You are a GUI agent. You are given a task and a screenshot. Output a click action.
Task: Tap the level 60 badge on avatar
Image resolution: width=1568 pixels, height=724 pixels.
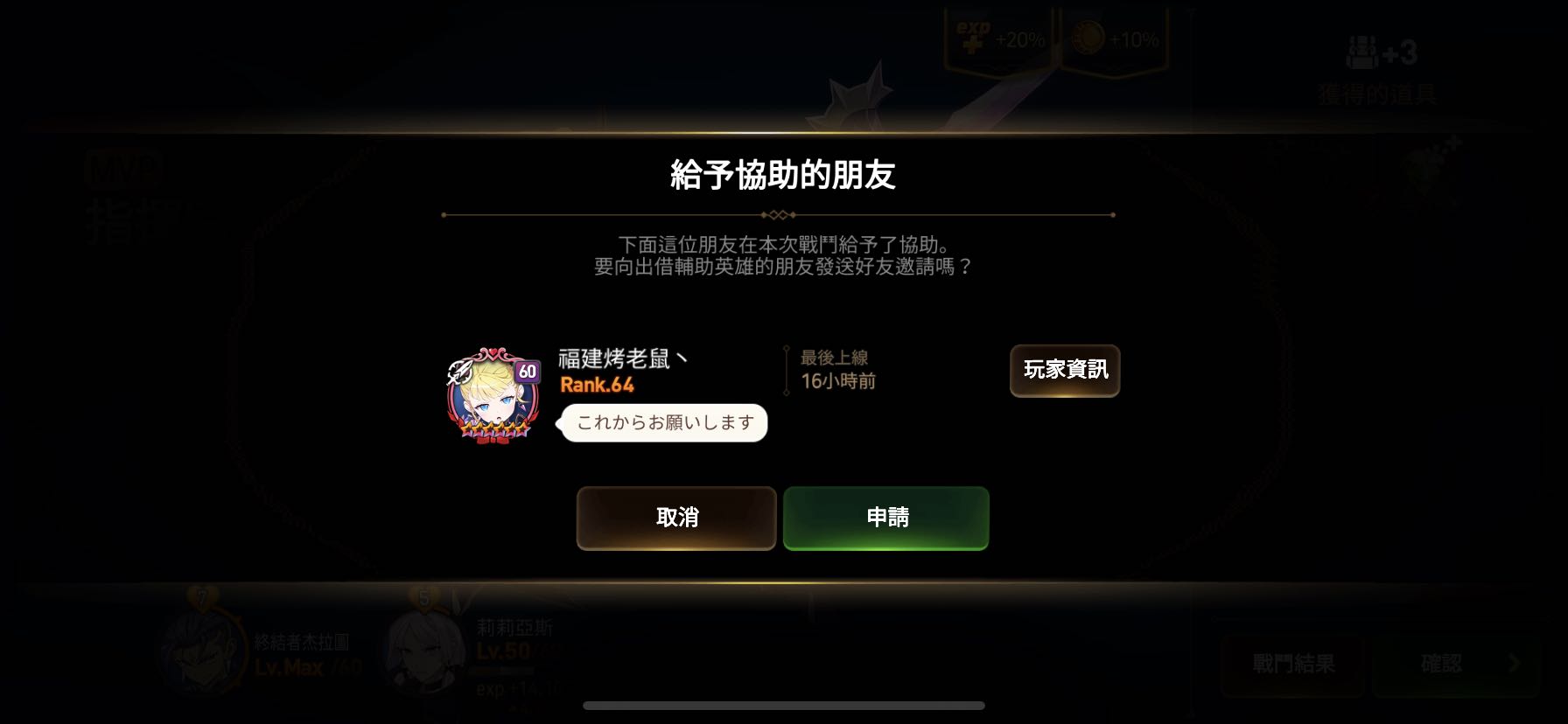click(527, 372)
